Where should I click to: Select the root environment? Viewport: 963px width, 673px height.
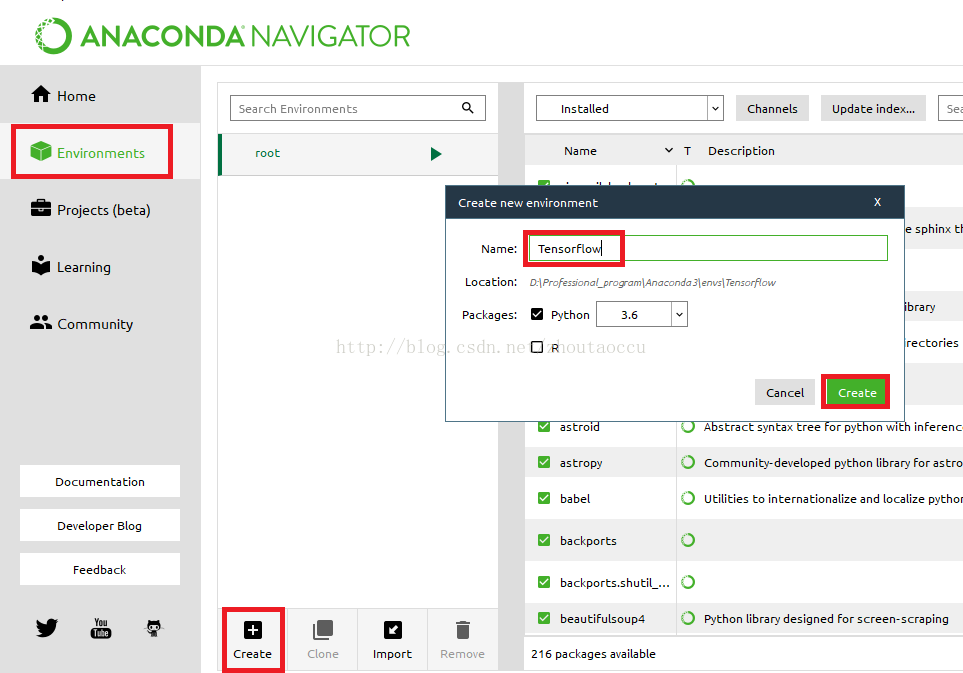[358, 154]
